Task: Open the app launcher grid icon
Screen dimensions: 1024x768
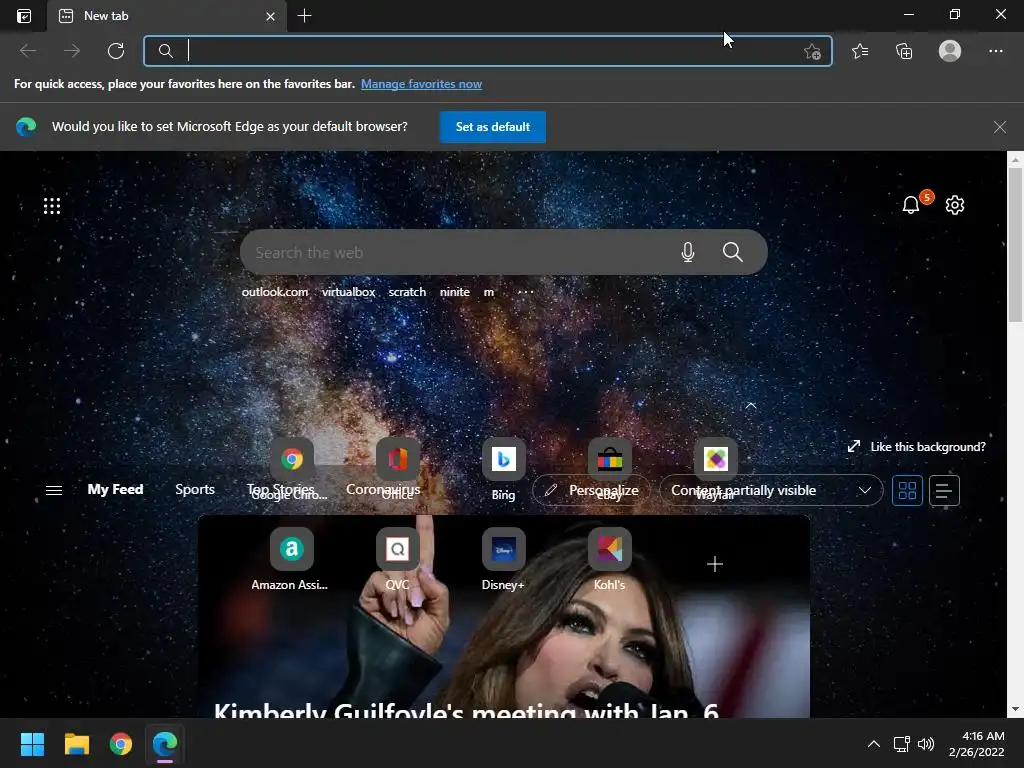Action: point(52,206)
